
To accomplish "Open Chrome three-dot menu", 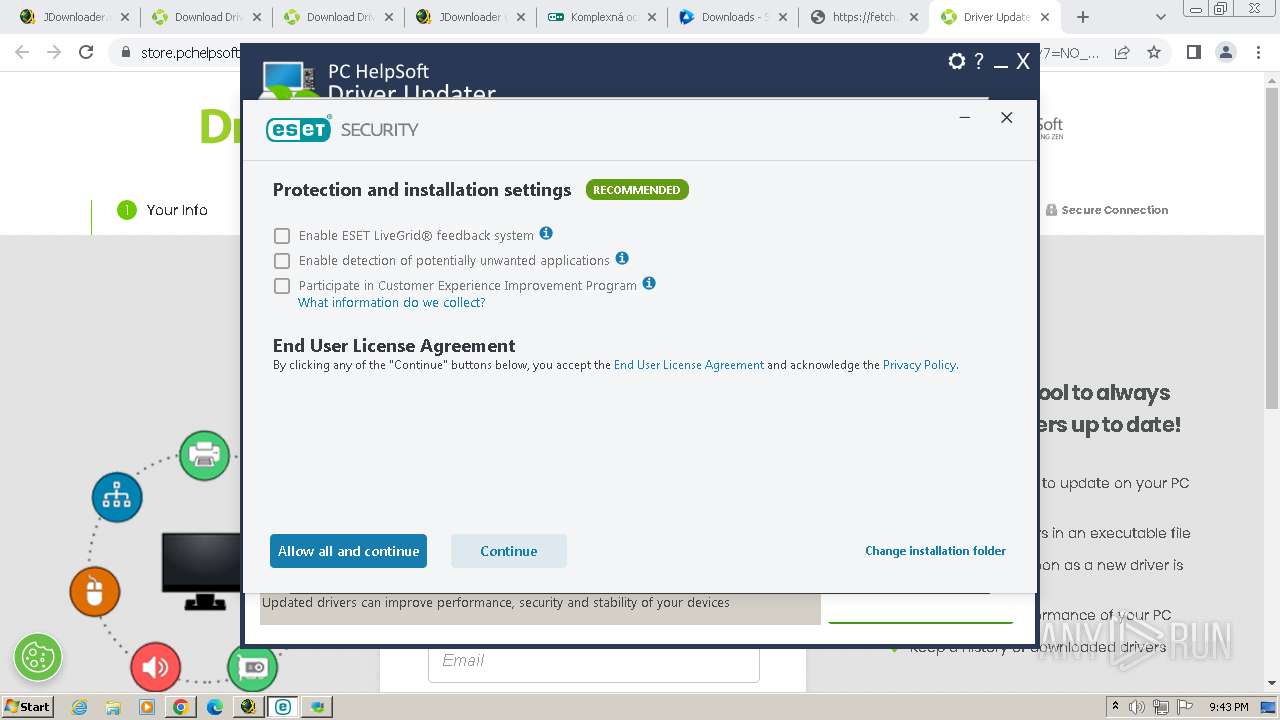I will 1257,52.
